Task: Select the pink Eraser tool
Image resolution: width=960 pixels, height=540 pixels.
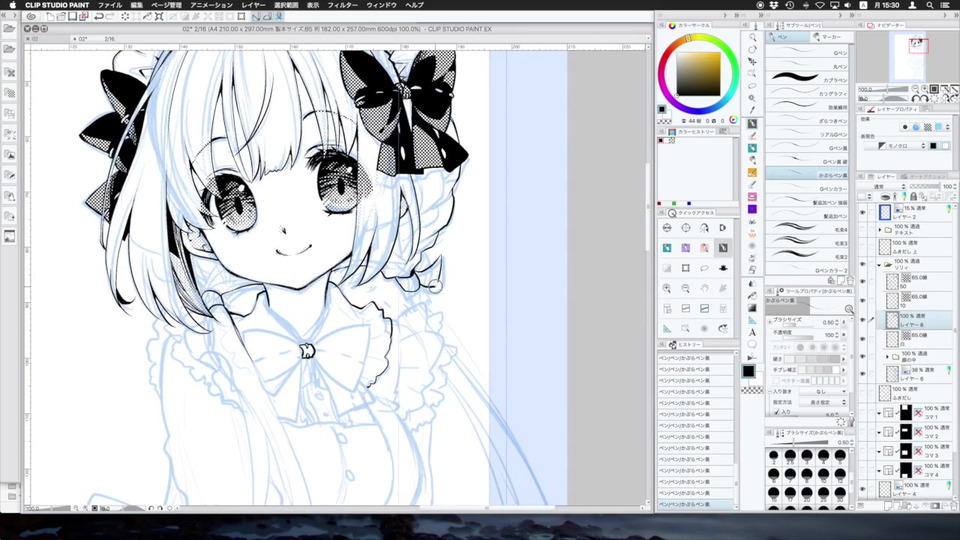Action: (x=752, y=197)
